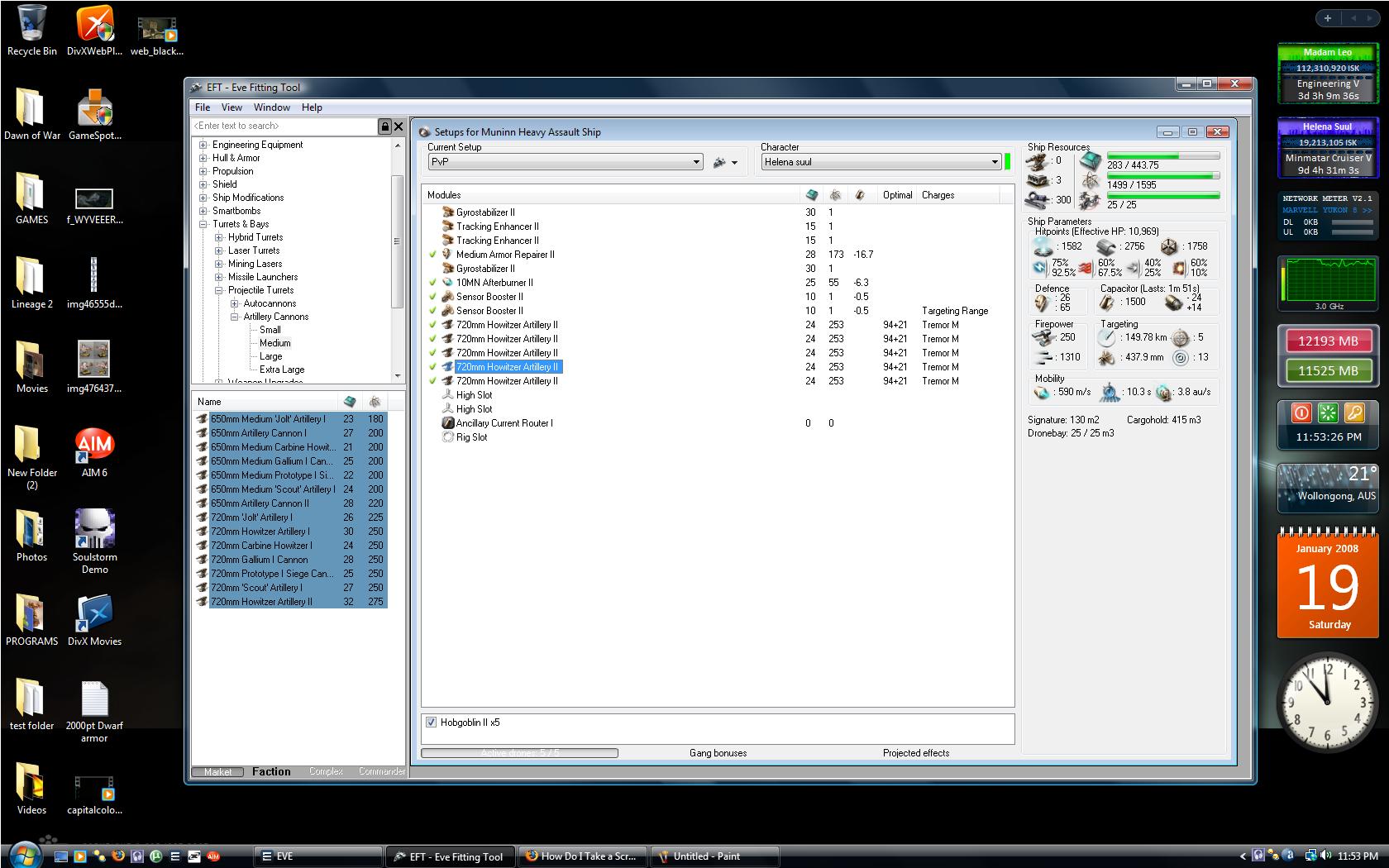
Task: Click the capacitor column icon in the Modules header
Action: 860,195
